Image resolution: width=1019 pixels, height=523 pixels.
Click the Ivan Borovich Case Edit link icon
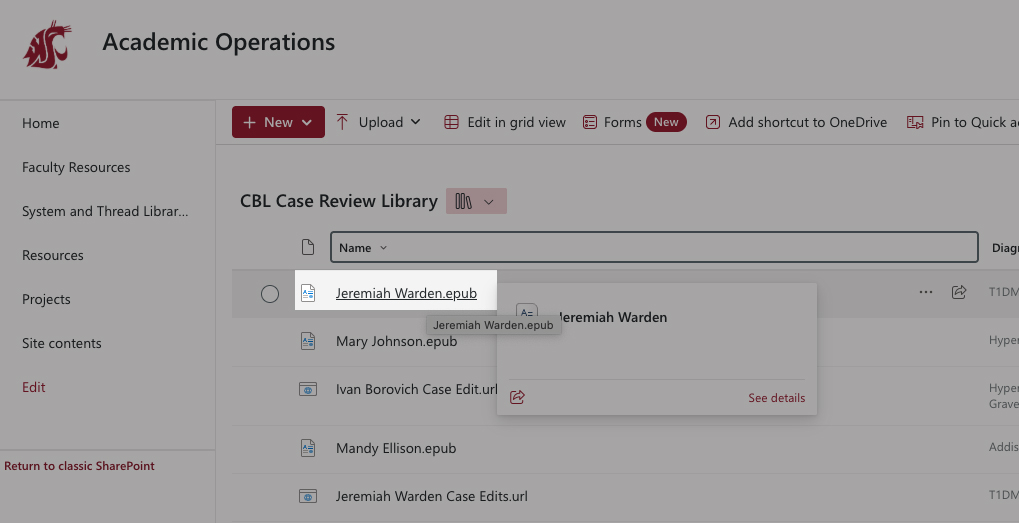[309, 389]
